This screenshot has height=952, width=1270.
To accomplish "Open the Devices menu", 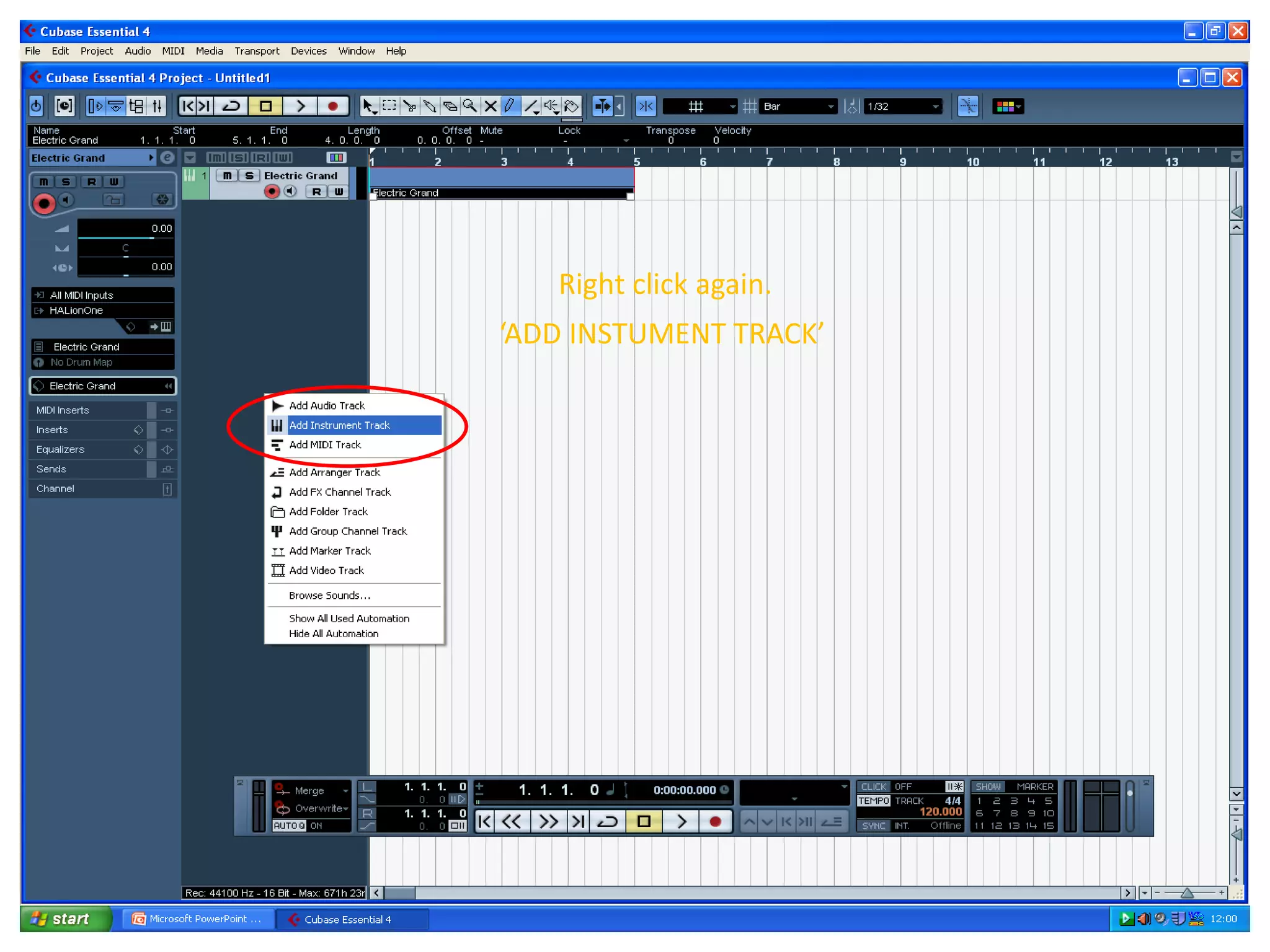I will pyautogui.click(x=308, y=51).
